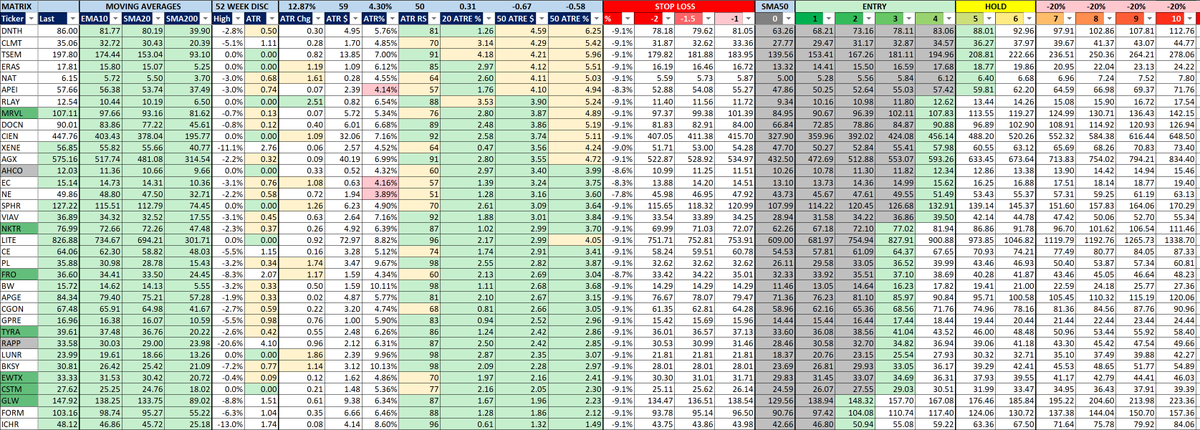This screenshot has height=430, width=1200.
Task: Open the column 7 filter dropdown
Action: coord(1068,19)
